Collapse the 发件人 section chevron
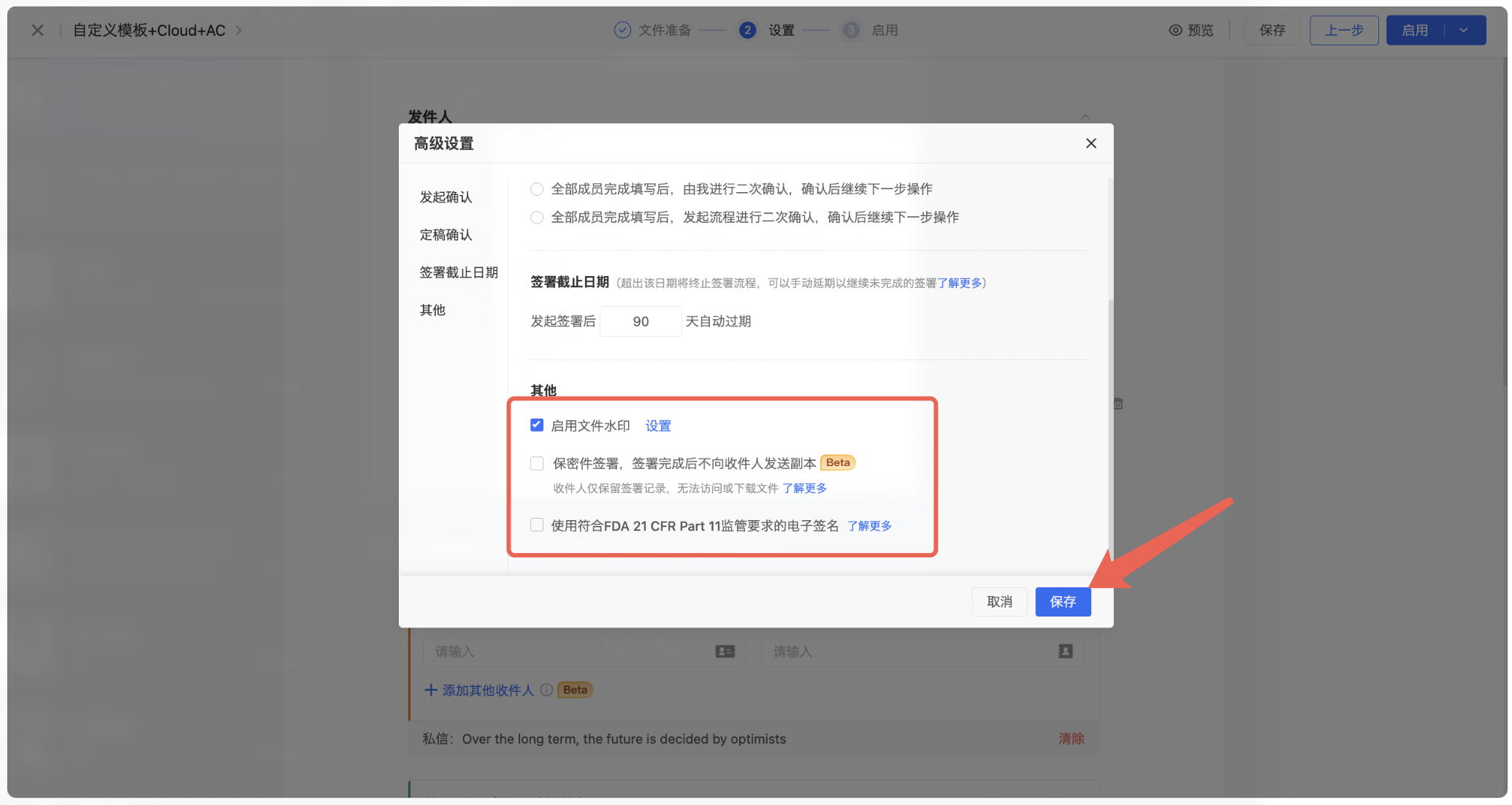This screenshot has height=805, width=1512. click(x=1085, y=117)
